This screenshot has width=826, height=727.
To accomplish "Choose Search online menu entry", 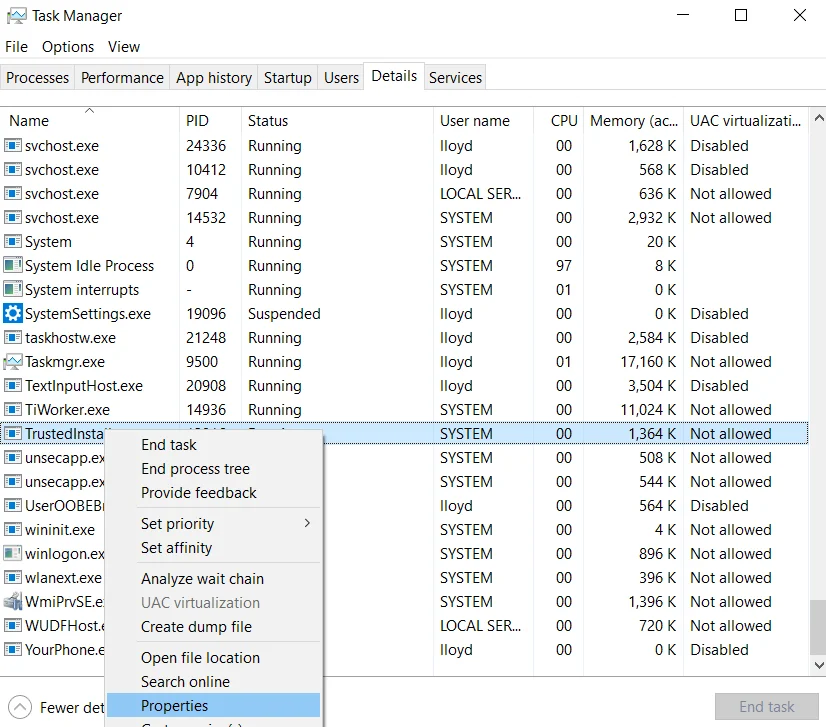I will click(214, 682).
